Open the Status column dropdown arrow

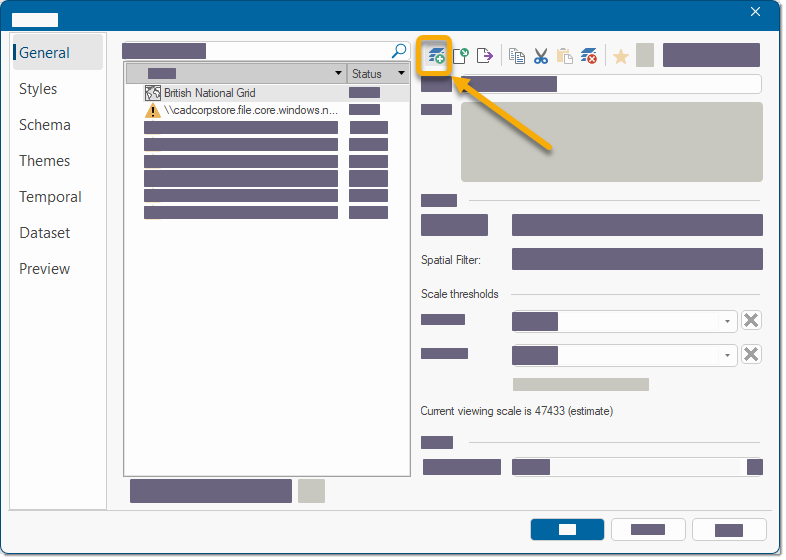point(402,74)
